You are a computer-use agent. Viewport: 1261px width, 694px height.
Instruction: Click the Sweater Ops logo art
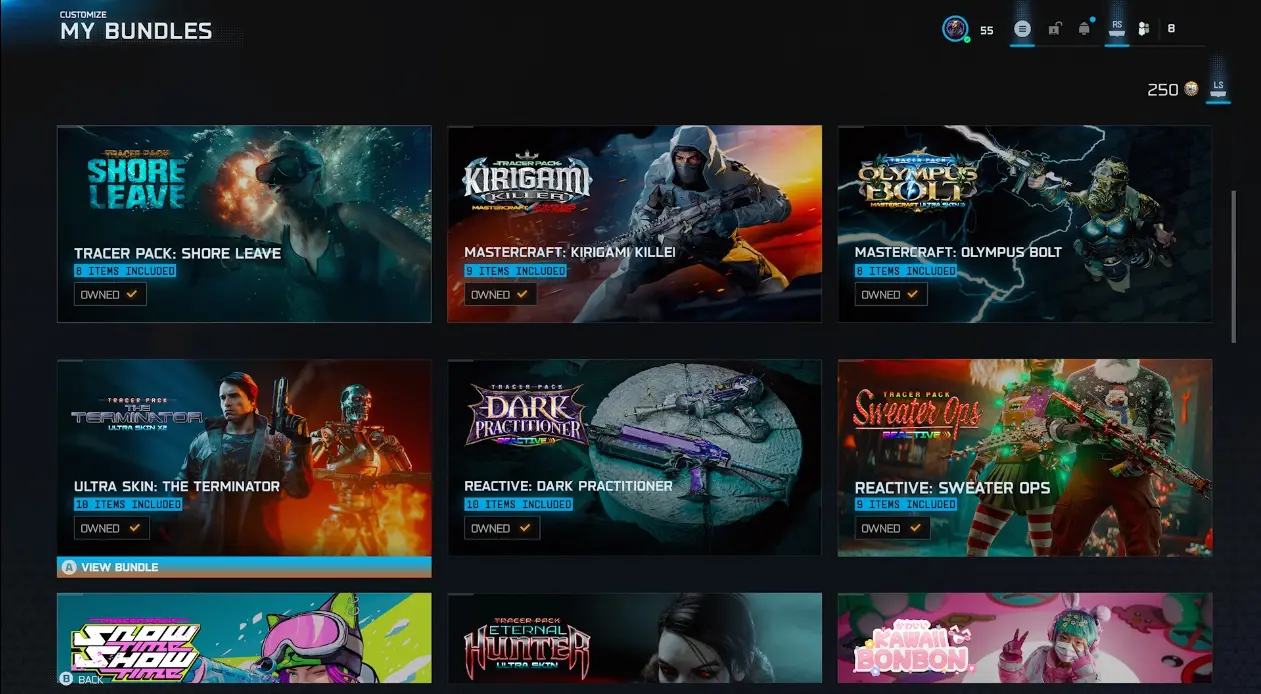coord(917,415)
